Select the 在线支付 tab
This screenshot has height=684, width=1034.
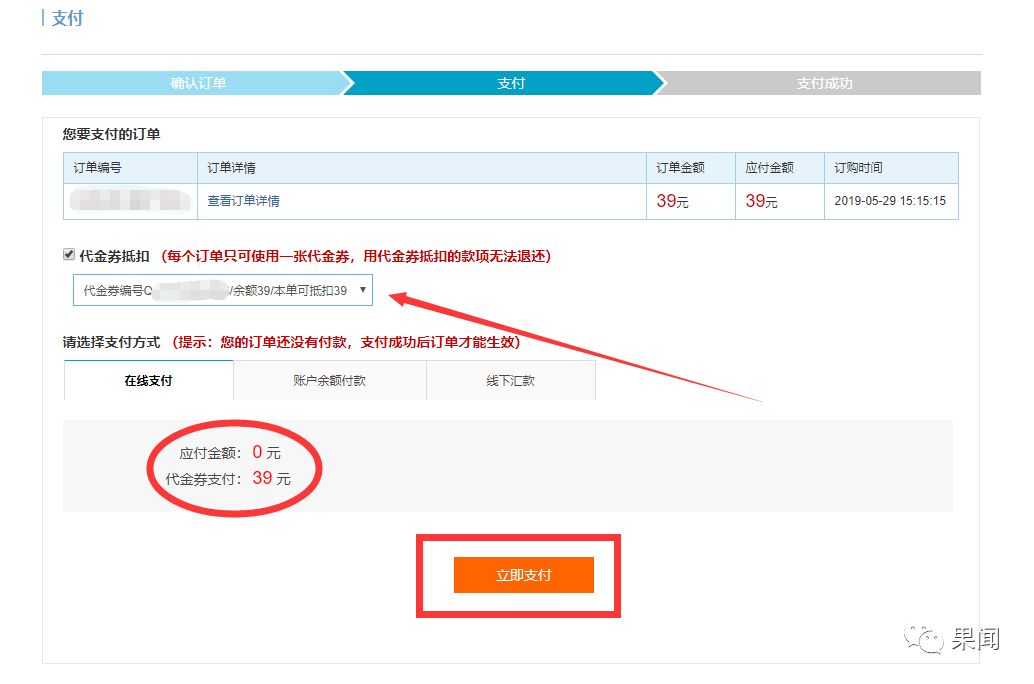[148, 380]
